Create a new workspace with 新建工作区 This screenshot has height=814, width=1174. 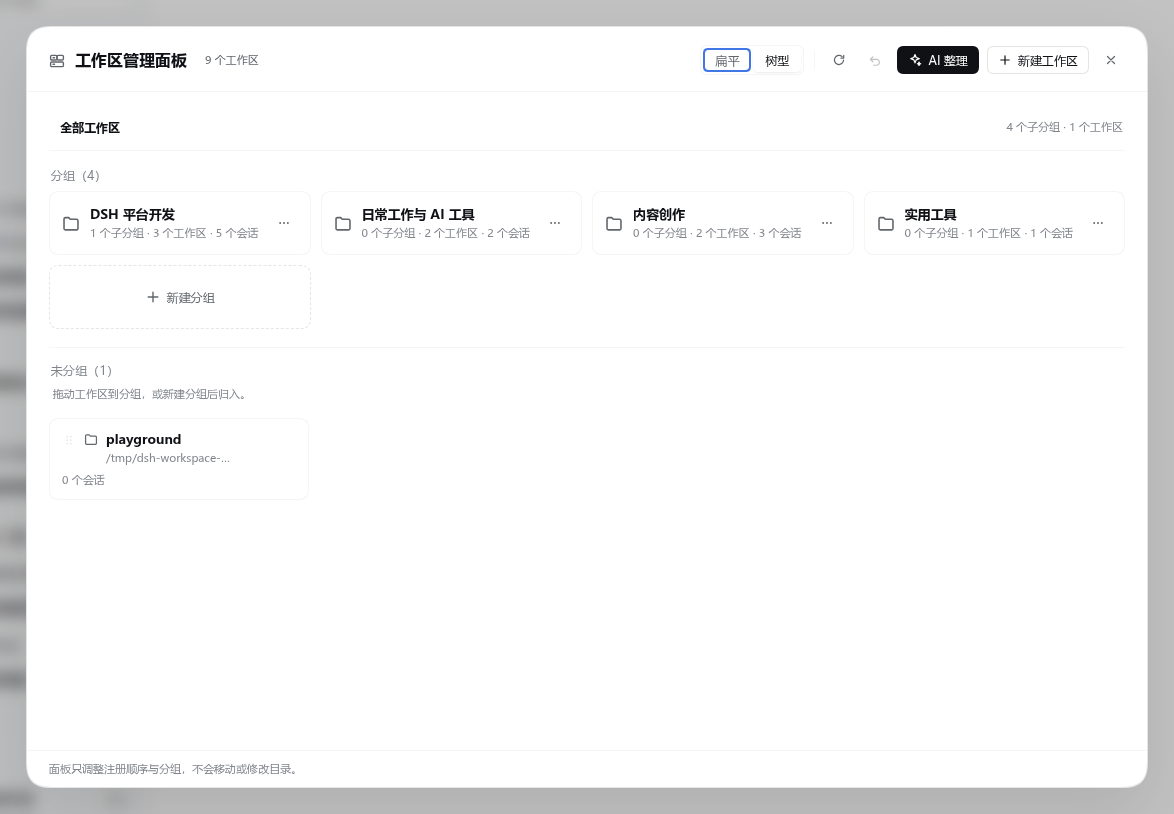1038,60
